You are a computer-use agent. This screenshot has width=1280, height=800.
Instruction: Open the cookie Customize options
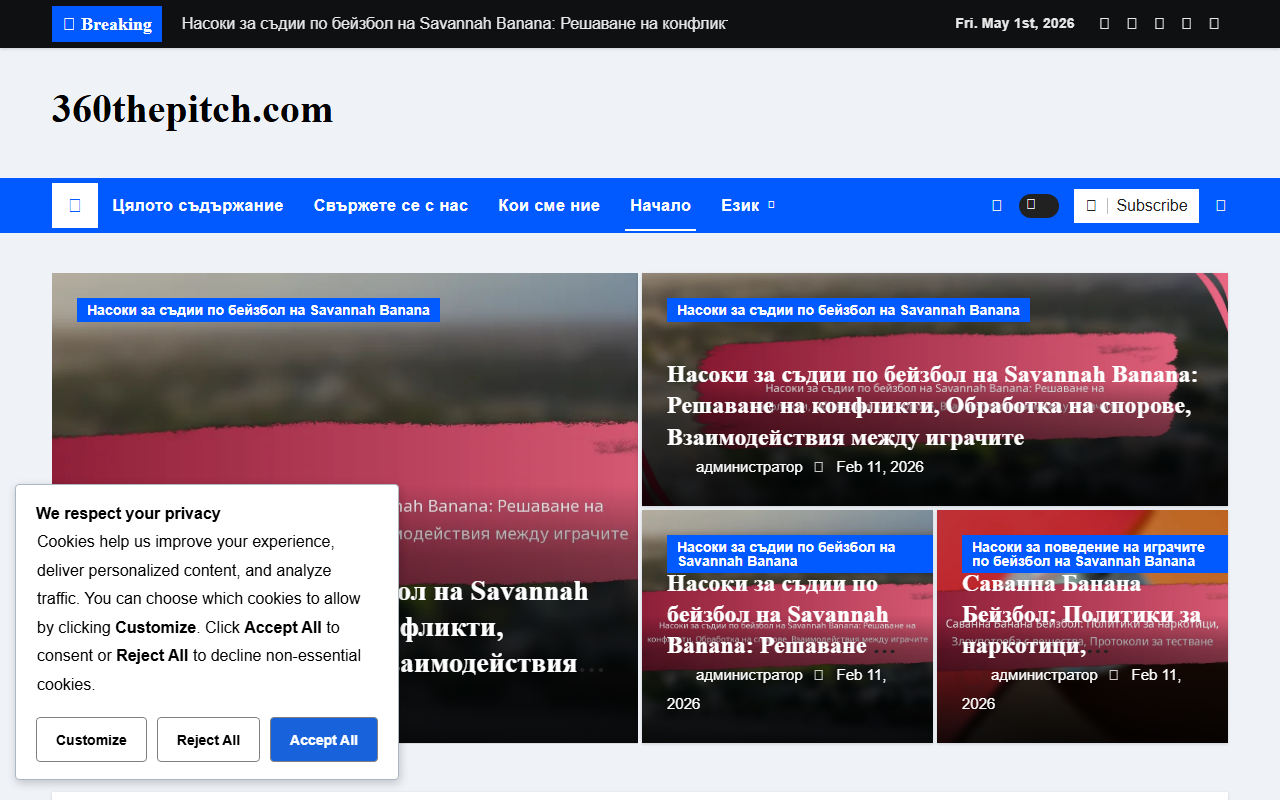click(x=91, y=740)
